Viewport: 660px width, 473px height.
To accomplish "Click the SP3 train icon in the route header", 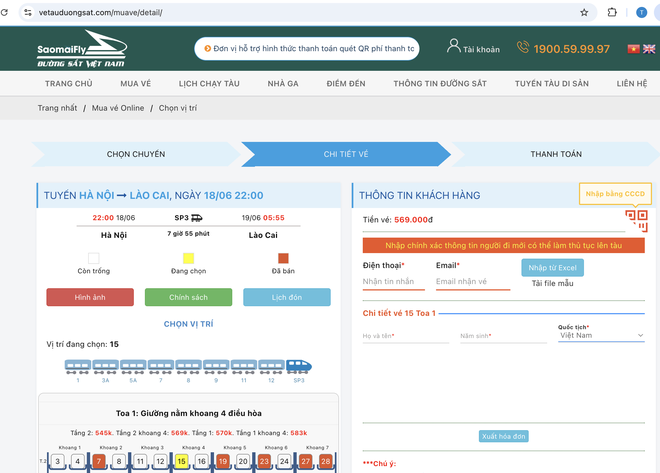I will pyautogui.click(x=197, y=218).
